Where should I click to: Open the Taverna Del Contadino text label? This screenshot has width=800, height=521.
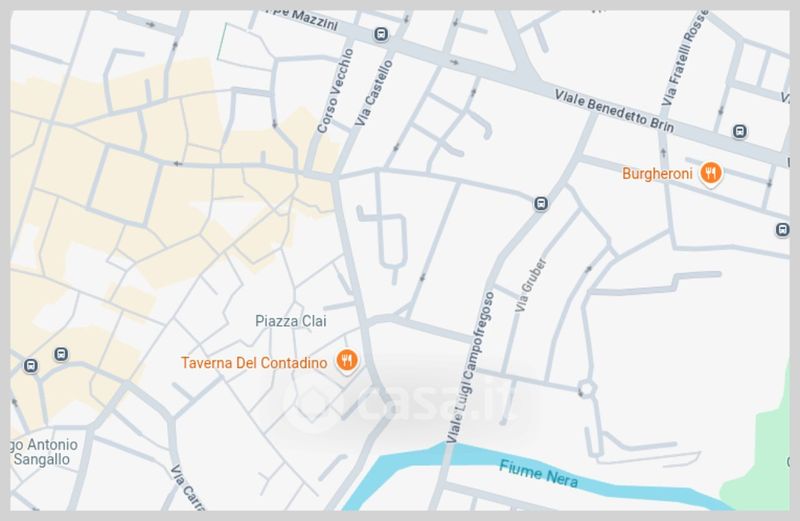coord(254,363)
